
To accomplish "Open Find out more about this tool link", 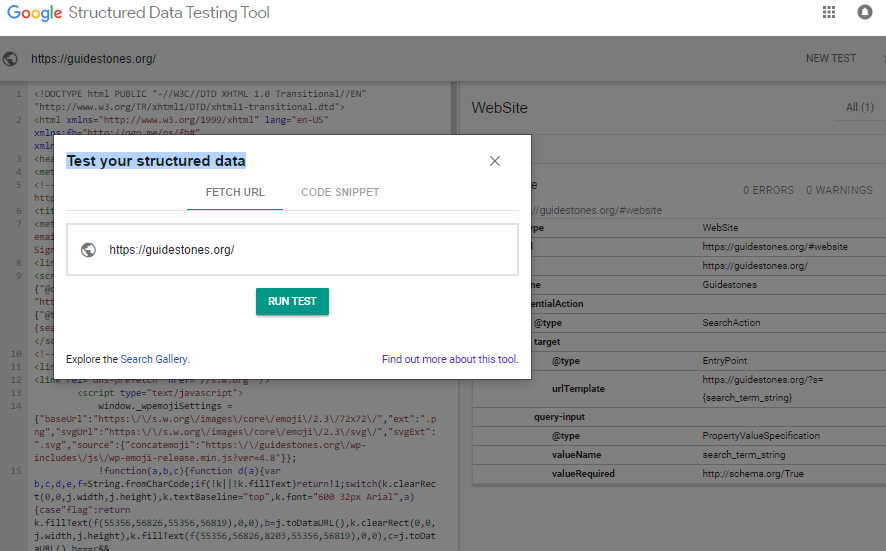I will click(x=449, y=359).
